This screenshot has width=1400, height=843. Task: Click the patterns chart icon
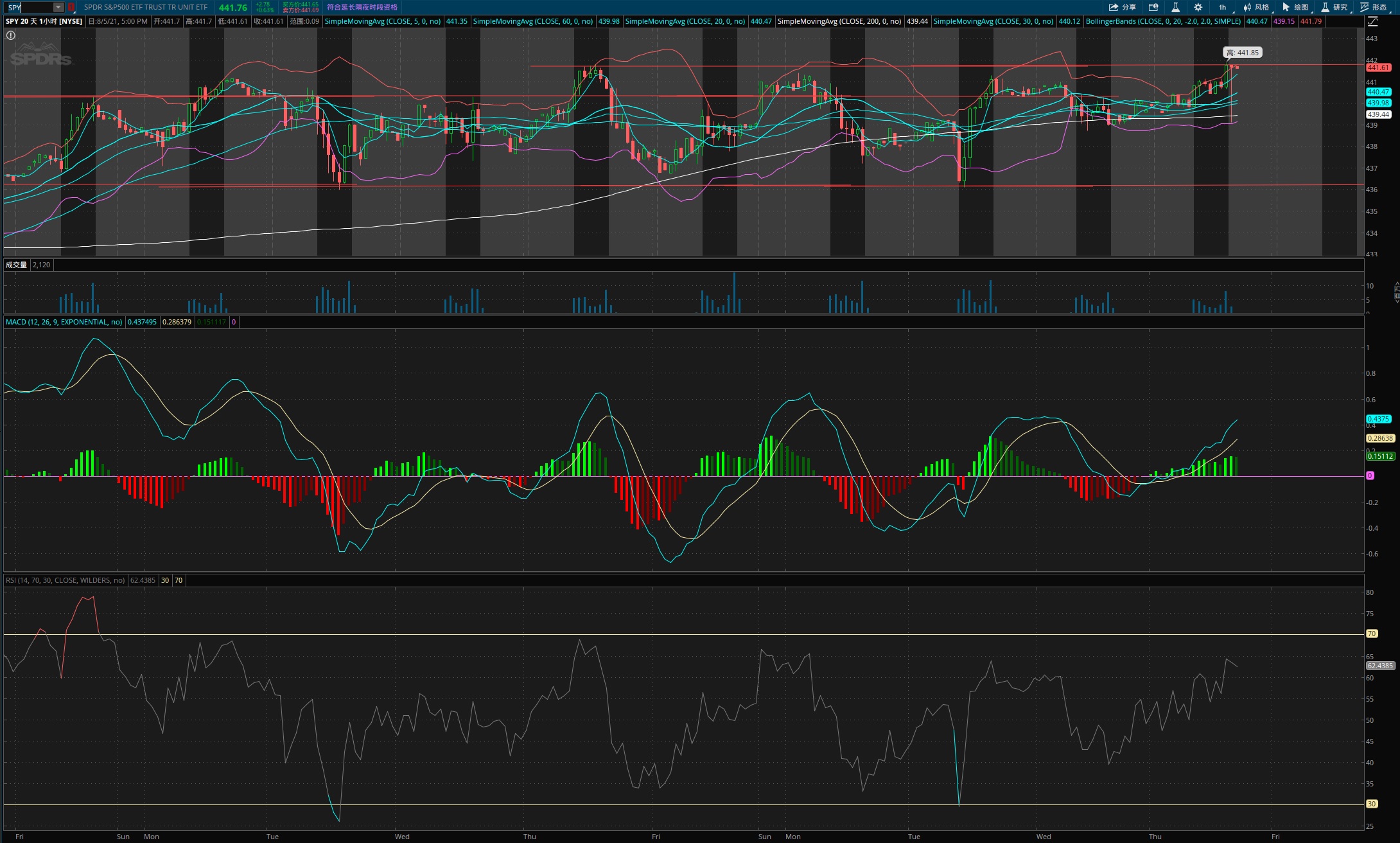click(x=1364, y=7)
